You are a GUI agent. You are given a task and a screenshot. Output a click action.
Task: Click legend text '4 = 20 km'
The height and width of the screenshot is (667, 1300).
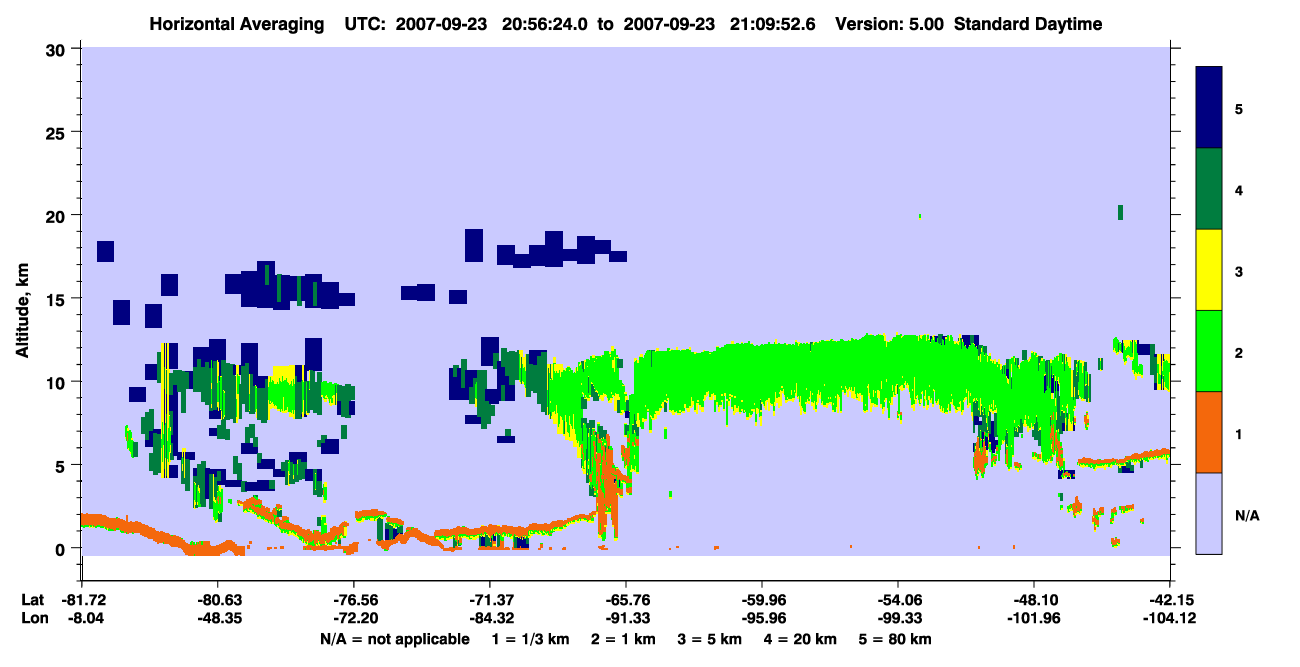tap(800, 639)
